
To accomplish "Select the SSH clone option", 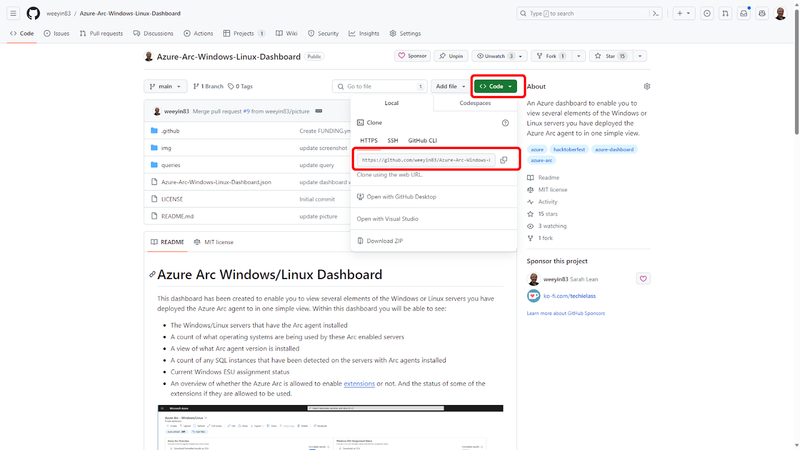I will pos(392,140).
